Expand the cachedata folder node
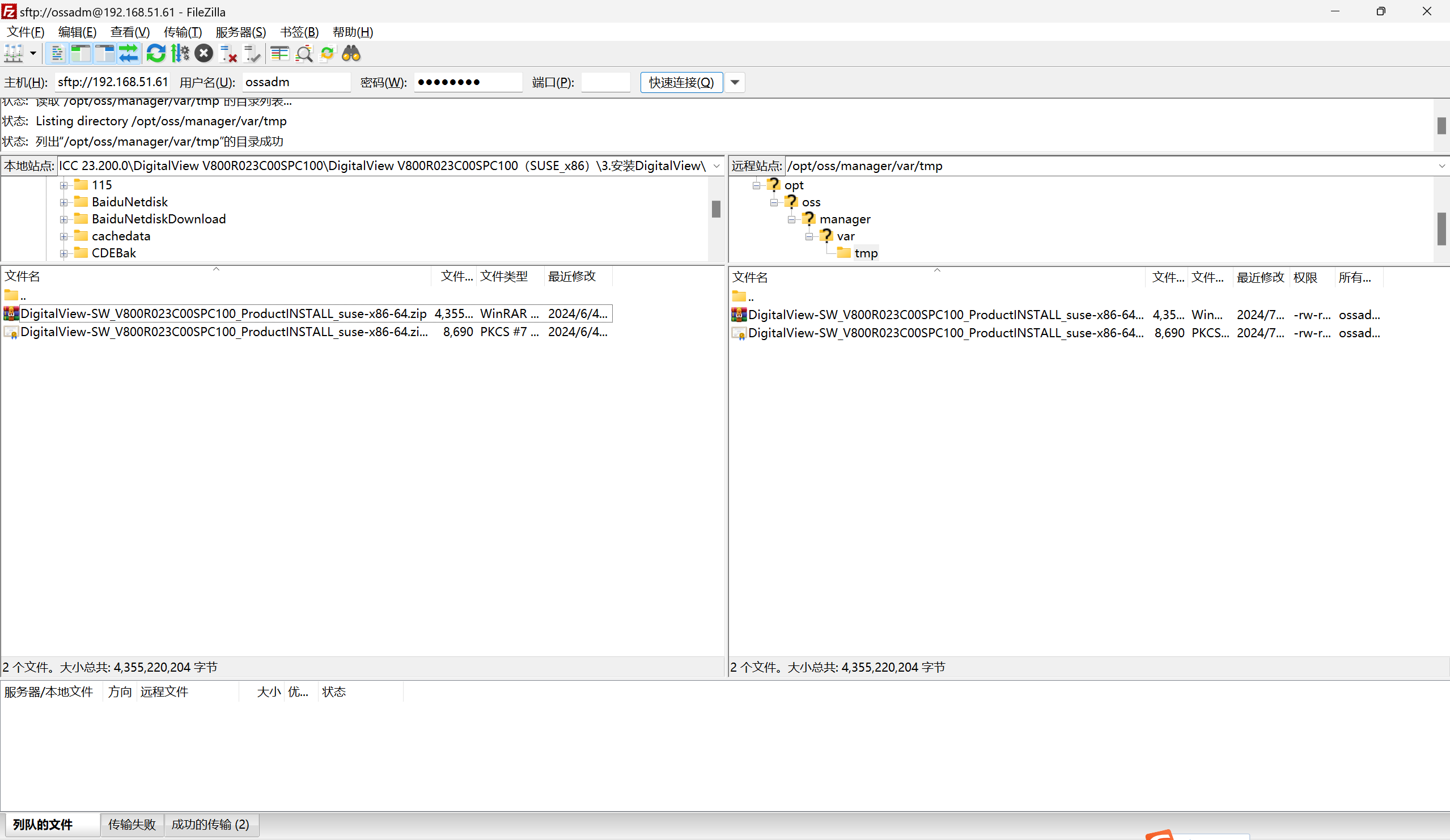Viewport: 1450px width, 840px height. pos(63,236)
